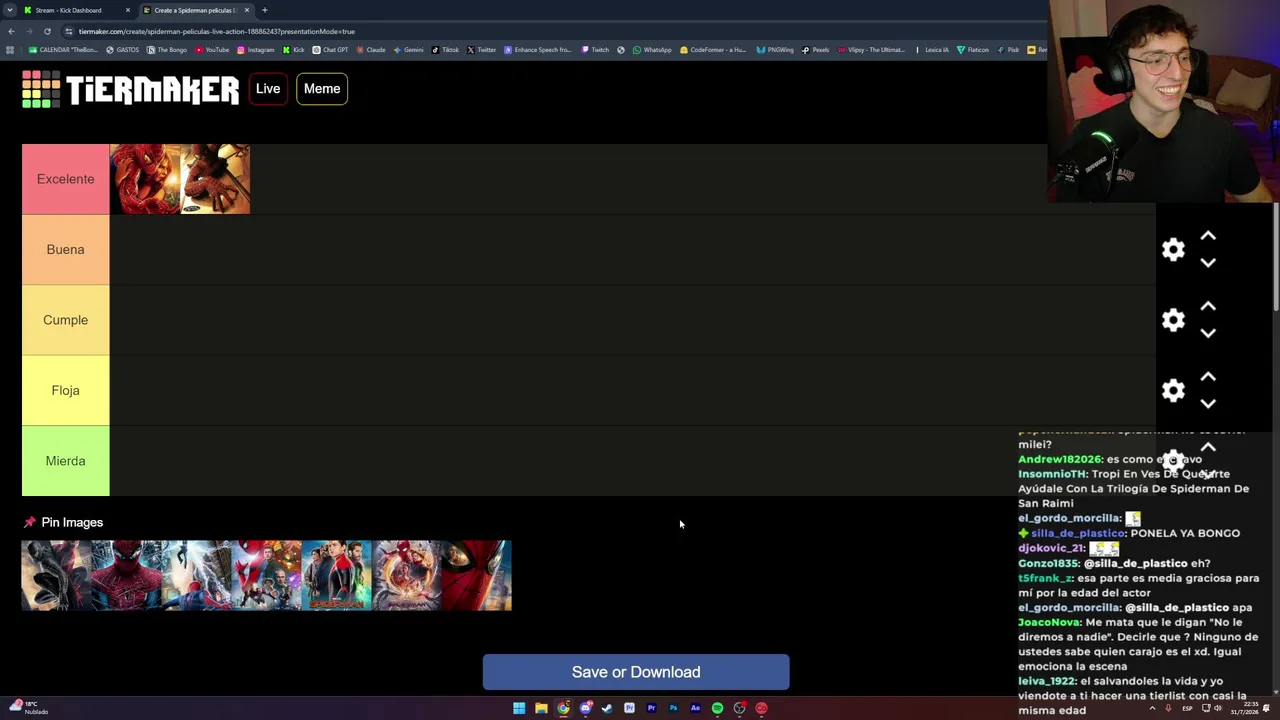Open the Chat GPT bookmark
Screen dimensions: 1280x720
pos(330,50)
